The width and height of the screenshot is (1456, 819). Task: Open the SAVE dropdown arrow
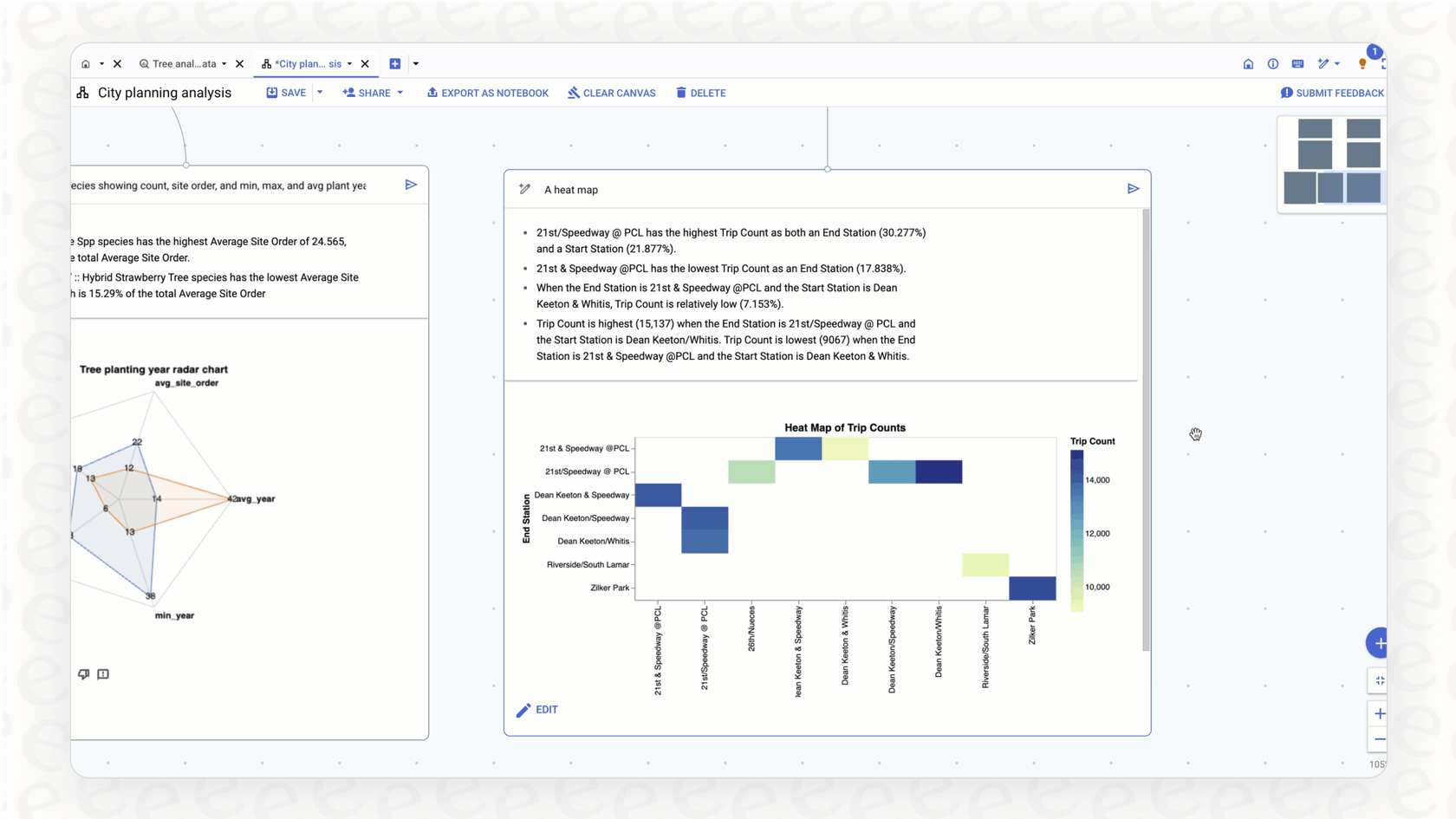pyautogui.click(x=319, y=92)
